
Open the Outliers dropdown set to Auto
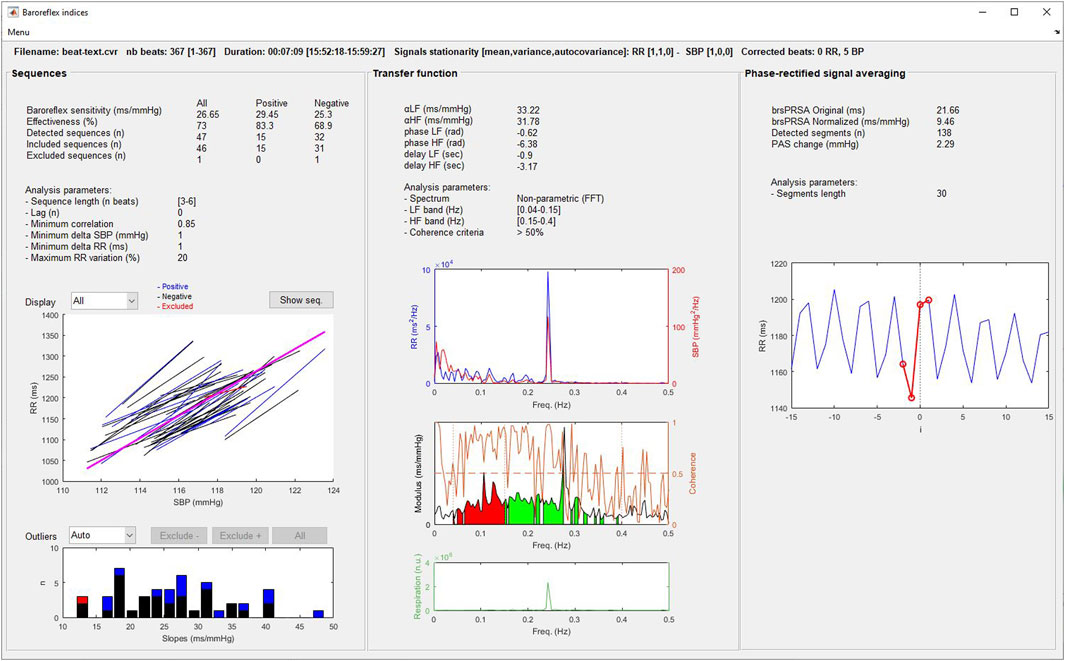coord(103,535)
